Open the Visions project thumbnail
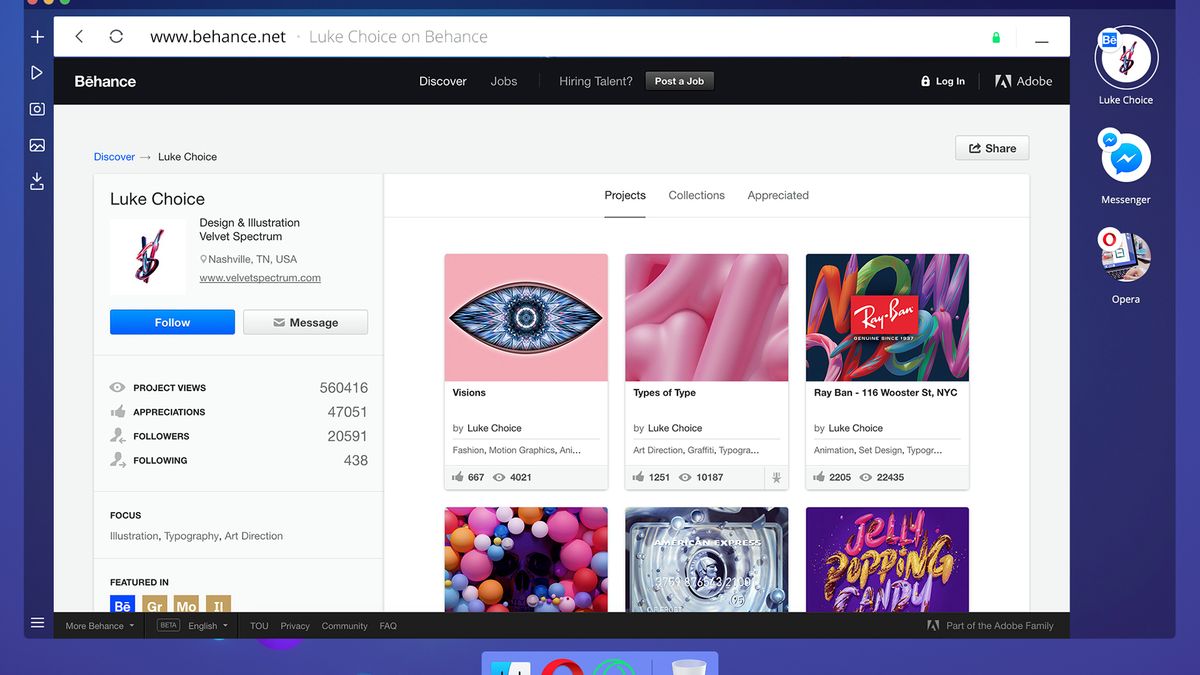This screenshot has height=675, width=1200. pos(526,318)
